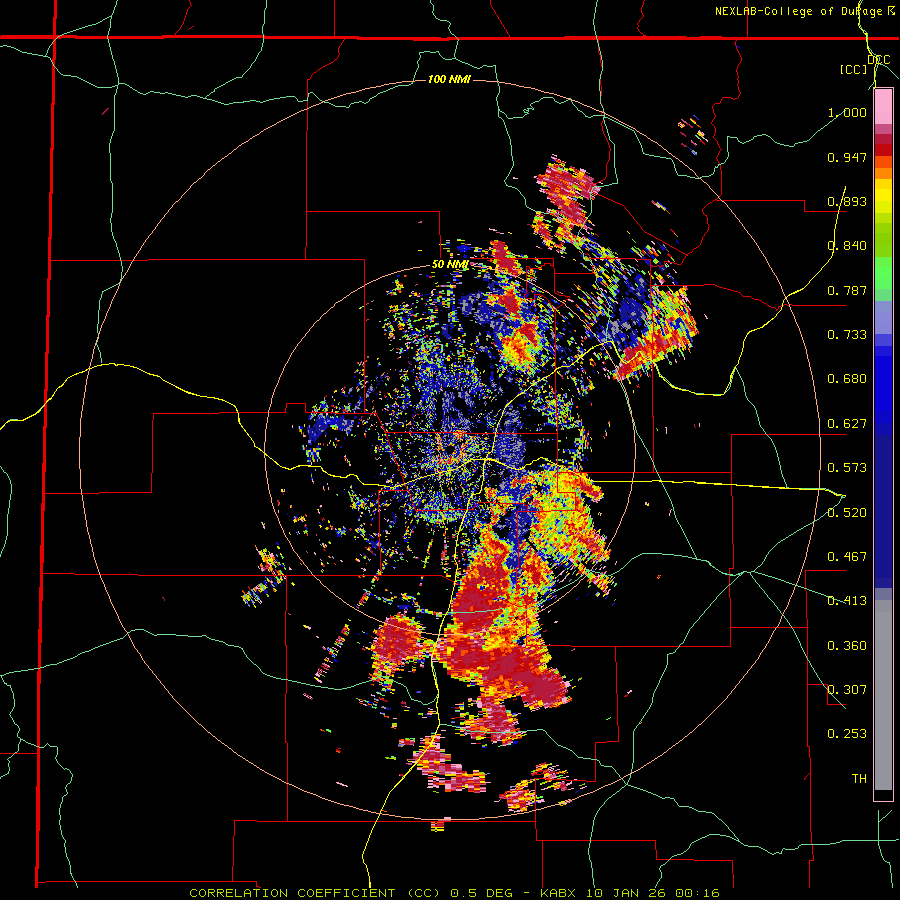Viewport: 900px width, 900px height.
Task: Select the 0.947 legend value
Action: click(847, 157)
